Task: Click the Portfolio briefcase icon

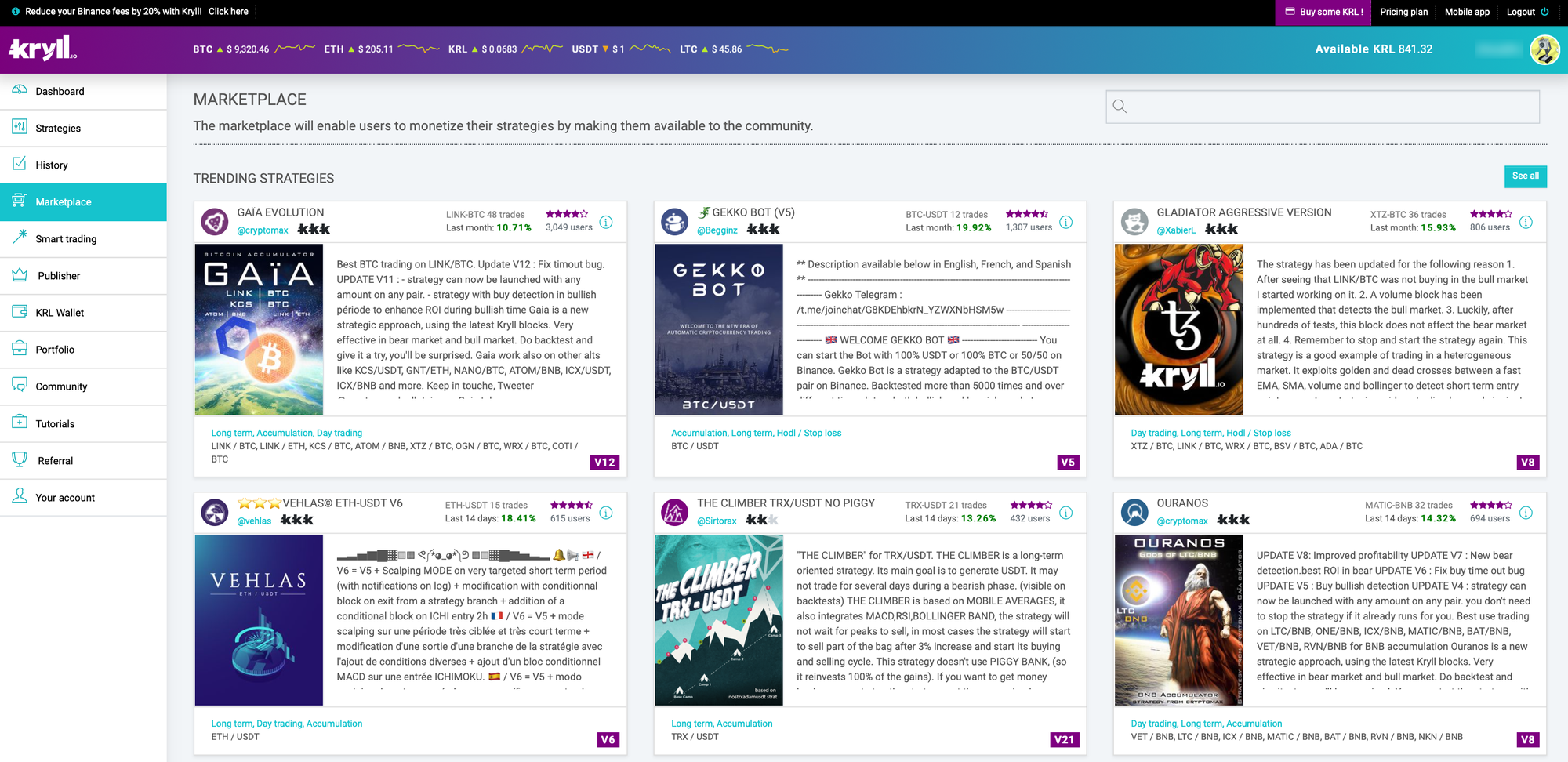Action: 20,348
